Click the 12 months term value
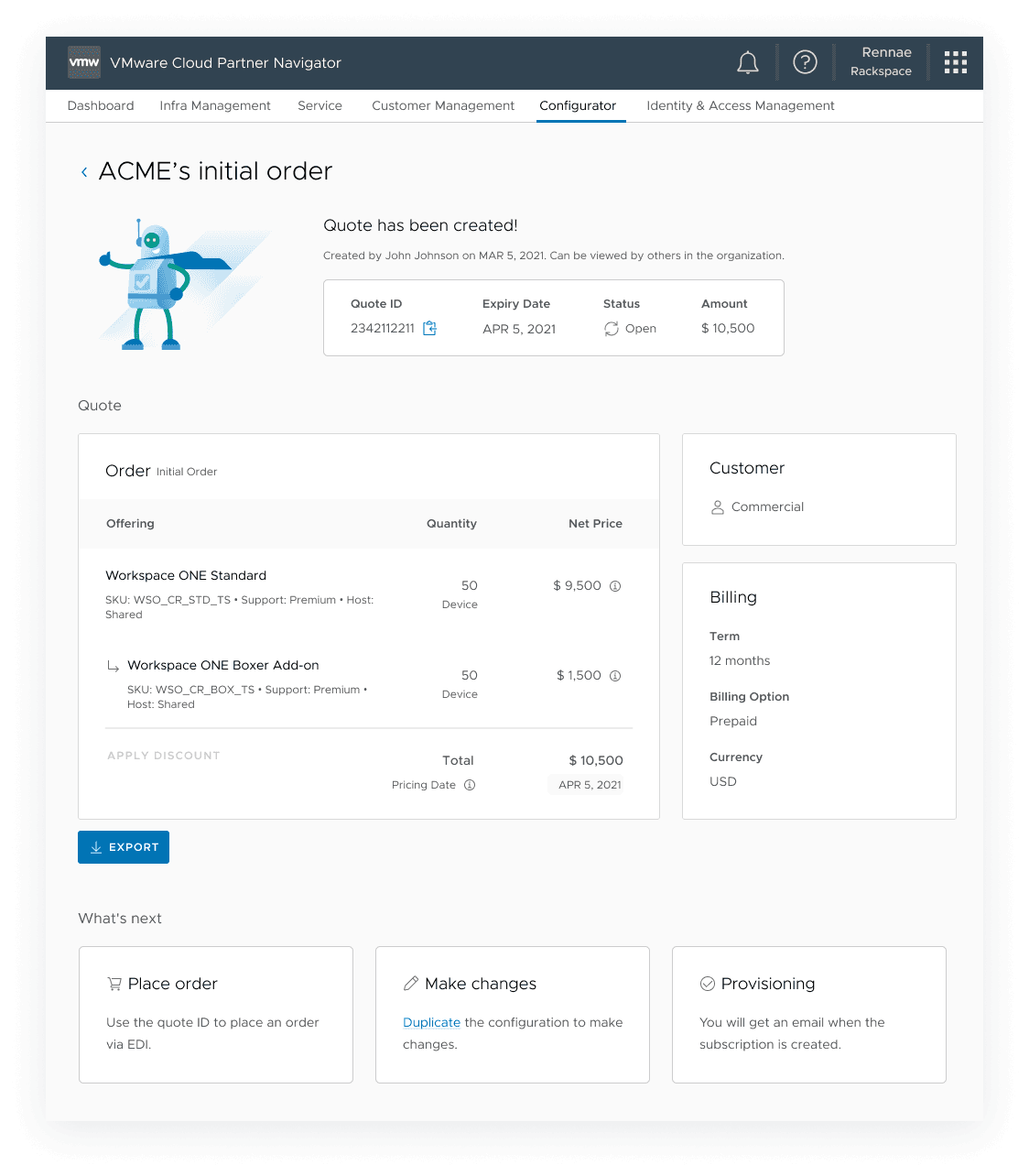 tap(740, 660)
